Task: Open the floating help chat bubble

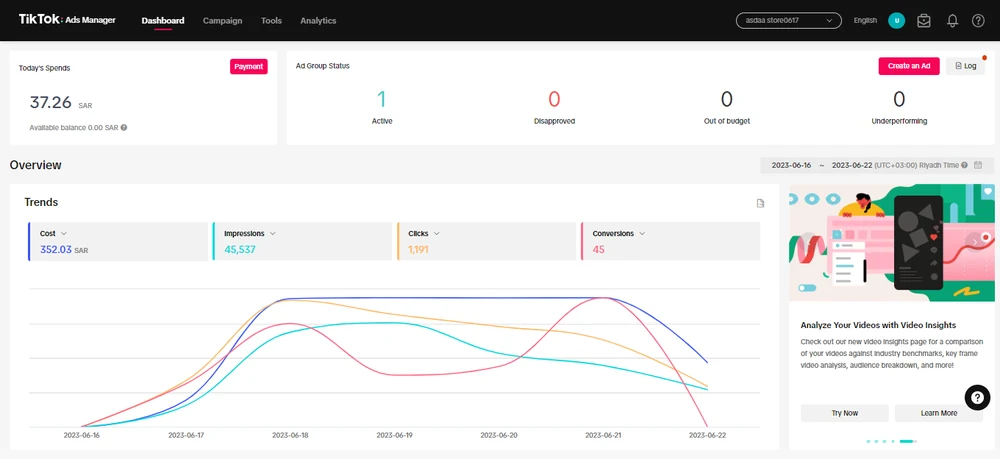Action: coord(977,397)
